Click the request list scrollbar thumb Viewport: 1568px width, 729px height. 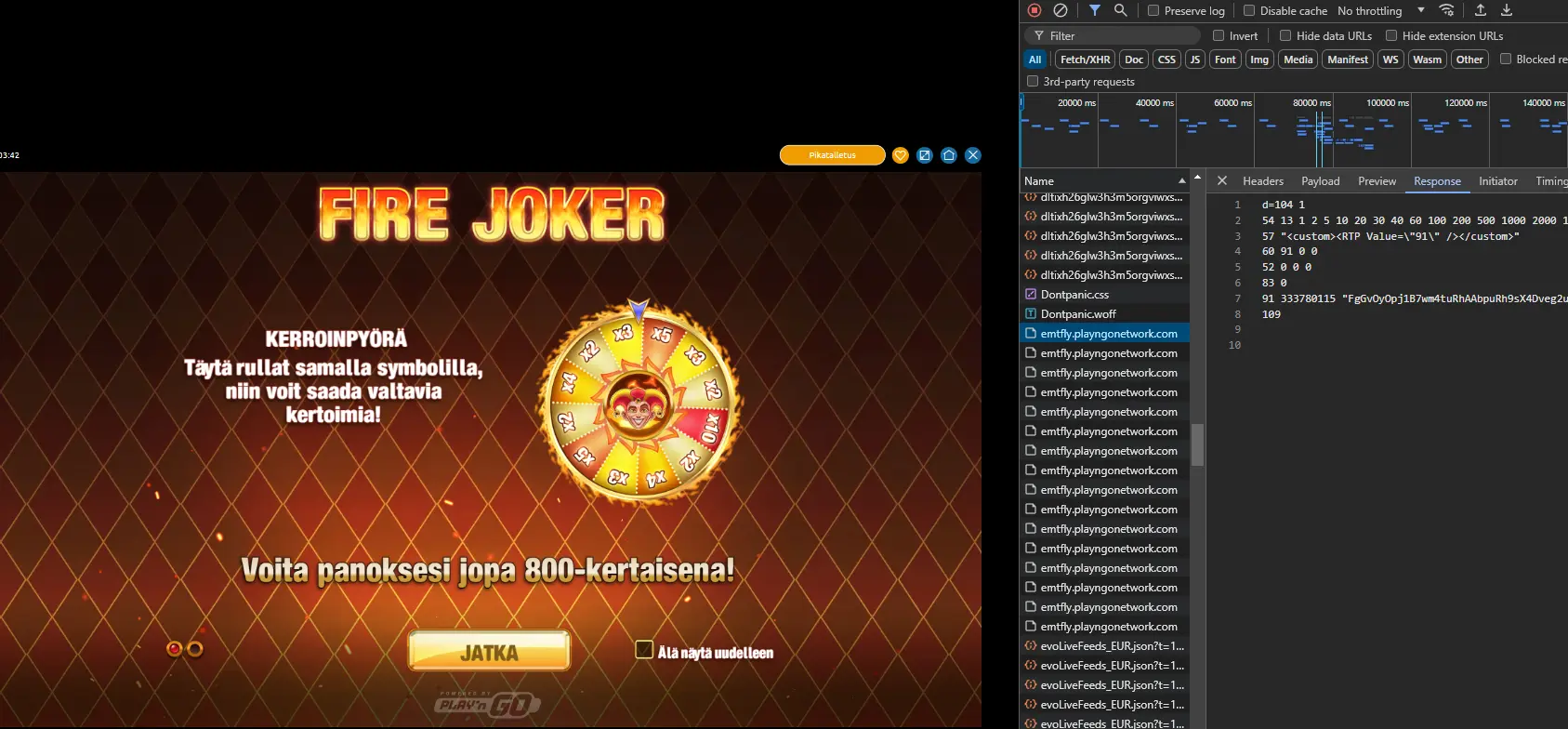[1197, 444]
